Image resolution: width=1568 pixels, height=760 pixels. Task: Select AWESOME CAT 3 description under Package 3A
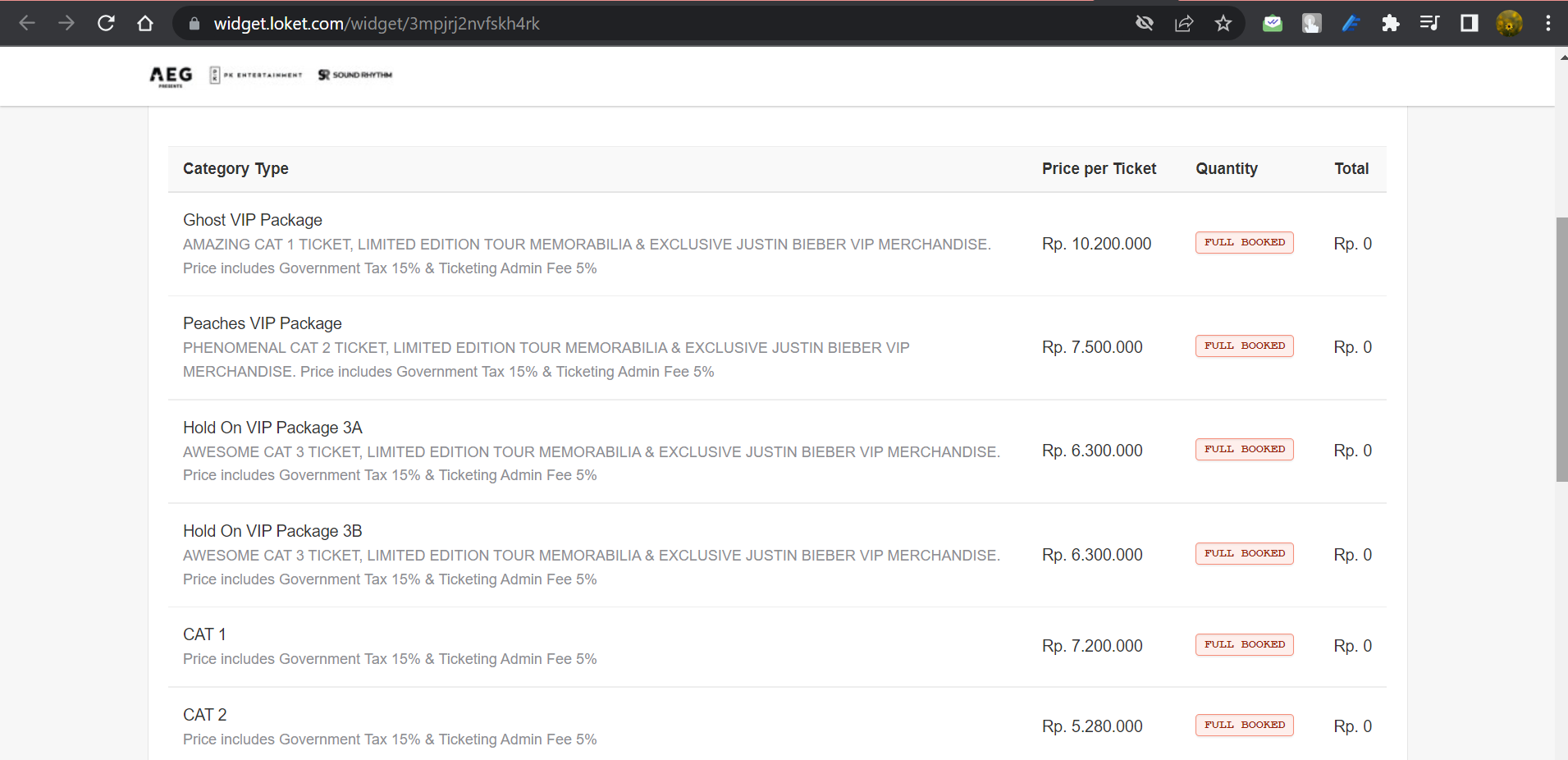(592, 464)
